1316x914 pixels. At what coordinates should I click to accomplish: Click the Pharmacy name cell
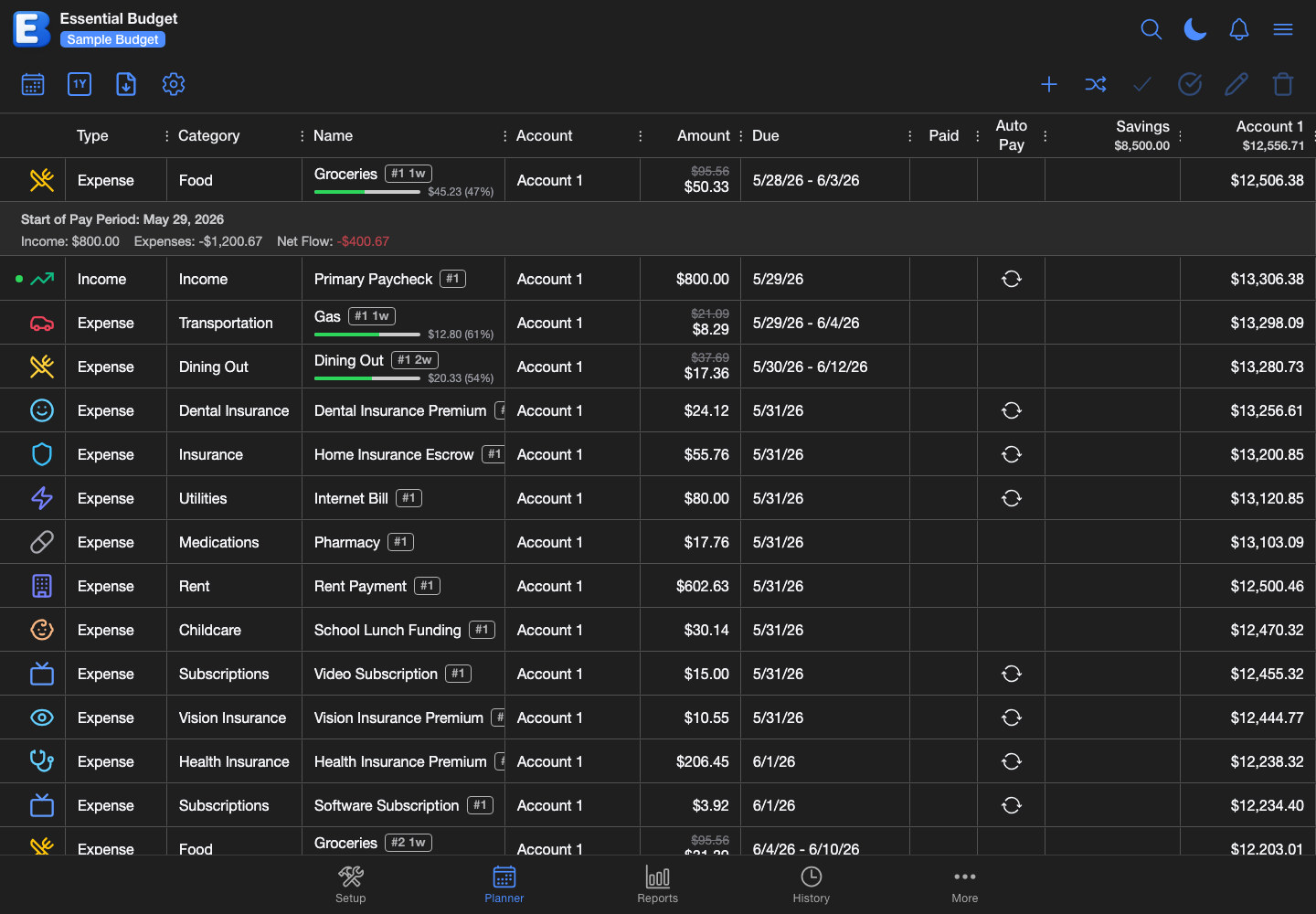pos(403,542)
